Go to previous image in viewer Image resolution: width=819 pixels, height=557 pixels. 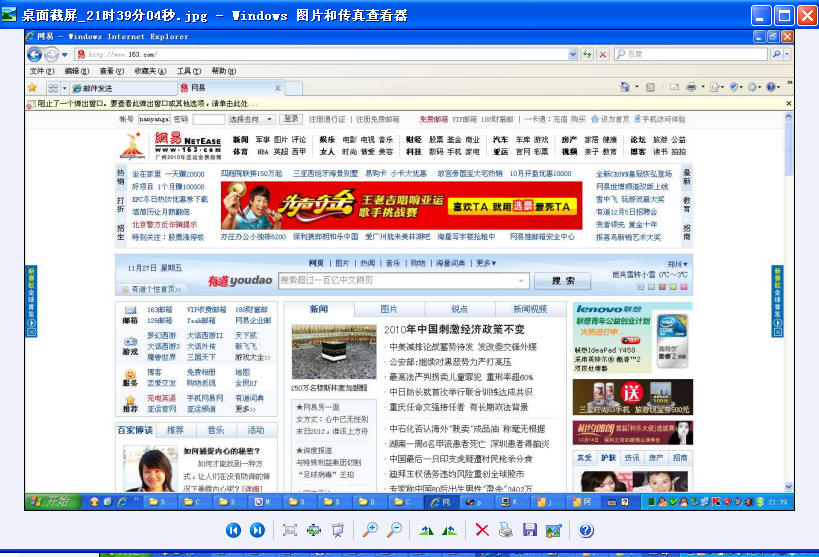coord(233,530)
